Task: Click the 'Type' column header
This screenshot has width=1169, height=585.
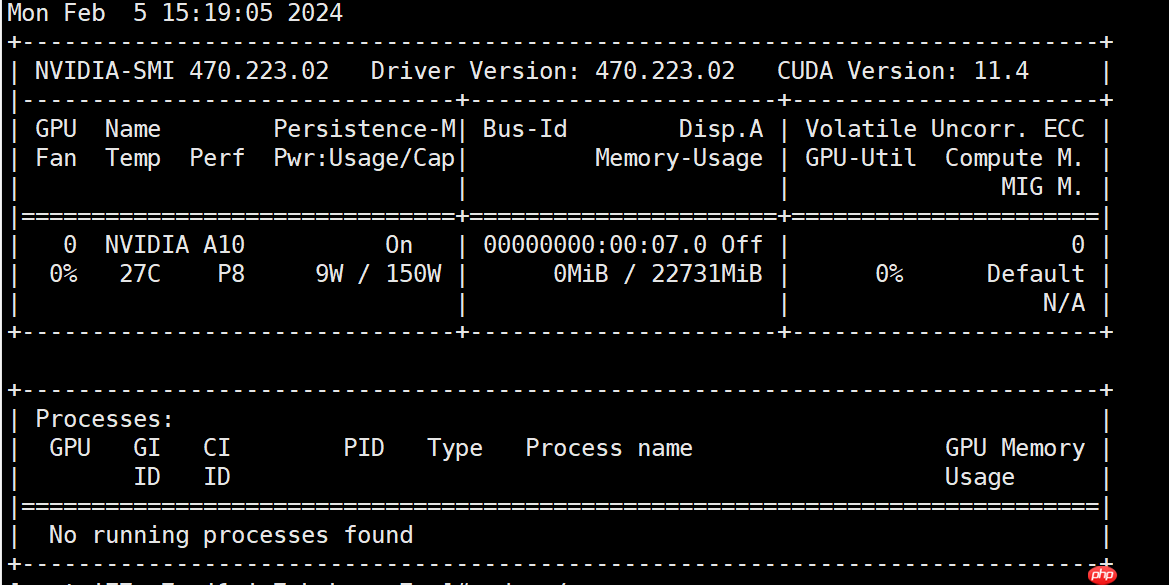Action: 455,449
